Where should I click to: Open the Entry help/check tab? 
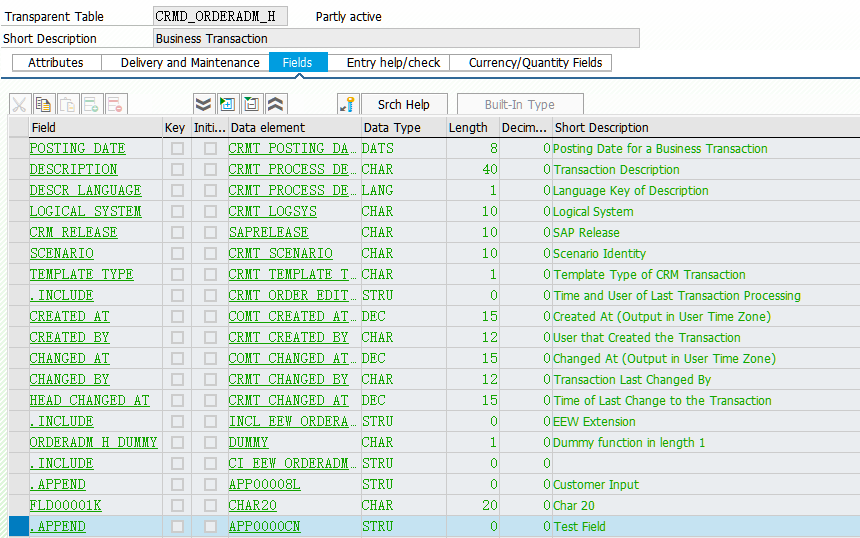[x=393, y=62]
